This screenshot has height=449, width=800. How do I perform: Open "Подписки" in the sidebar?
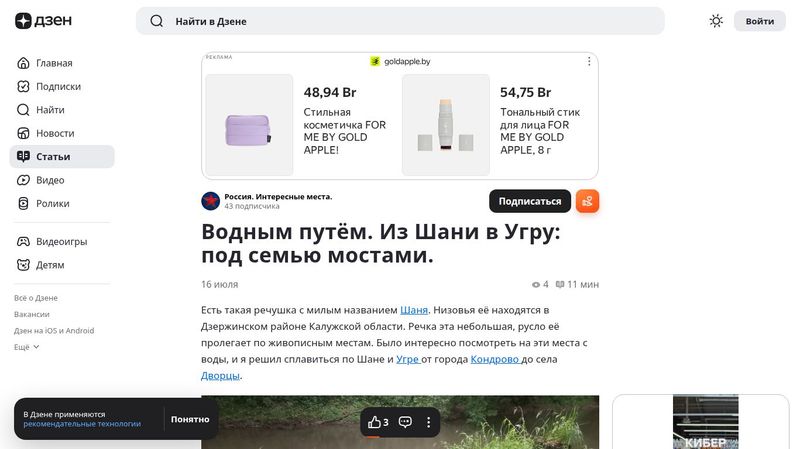click(58, 86)
